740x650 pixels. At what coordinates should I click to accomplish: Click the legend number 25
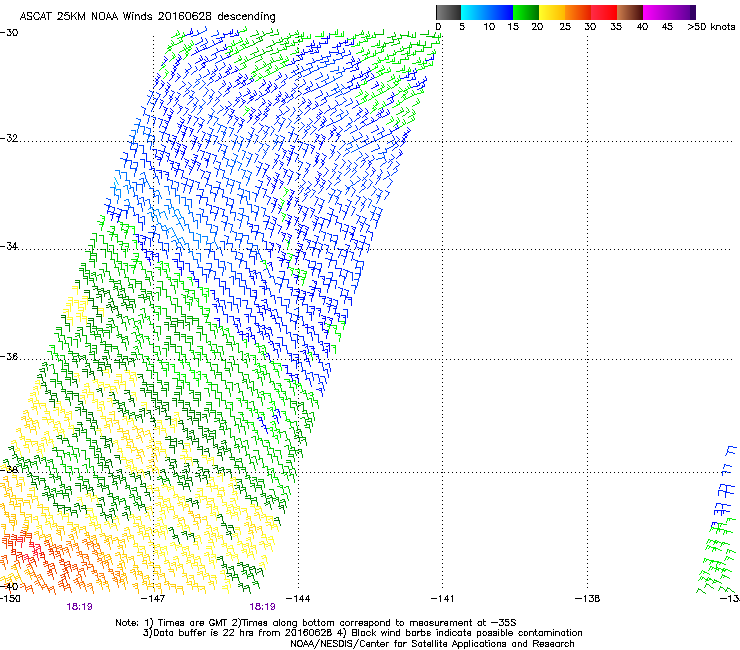[x=565, y=27]
